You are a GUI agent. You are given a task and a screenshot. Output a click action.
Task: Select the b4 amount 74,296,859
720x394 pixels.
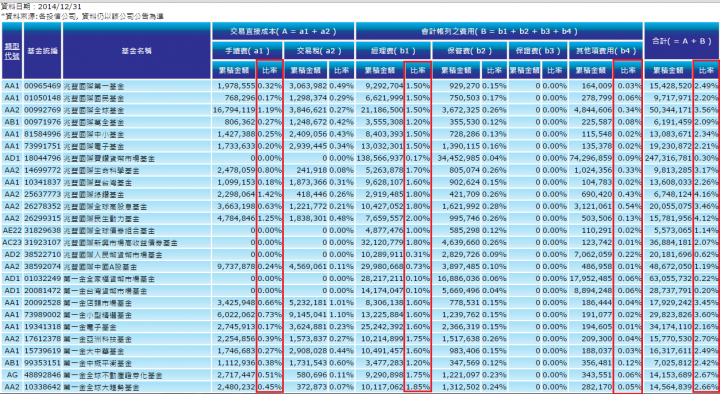click(x=591, y=158)
